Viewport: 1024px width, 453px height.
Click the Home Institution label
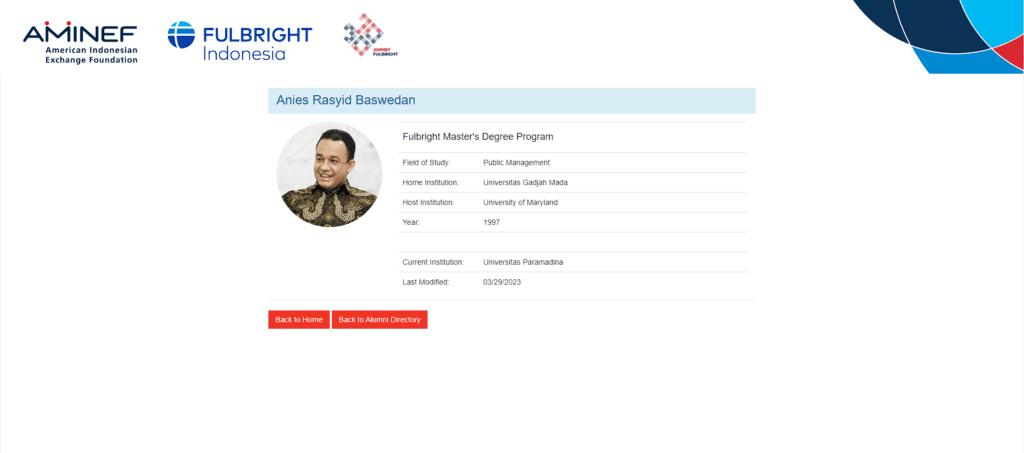[430, 182]
